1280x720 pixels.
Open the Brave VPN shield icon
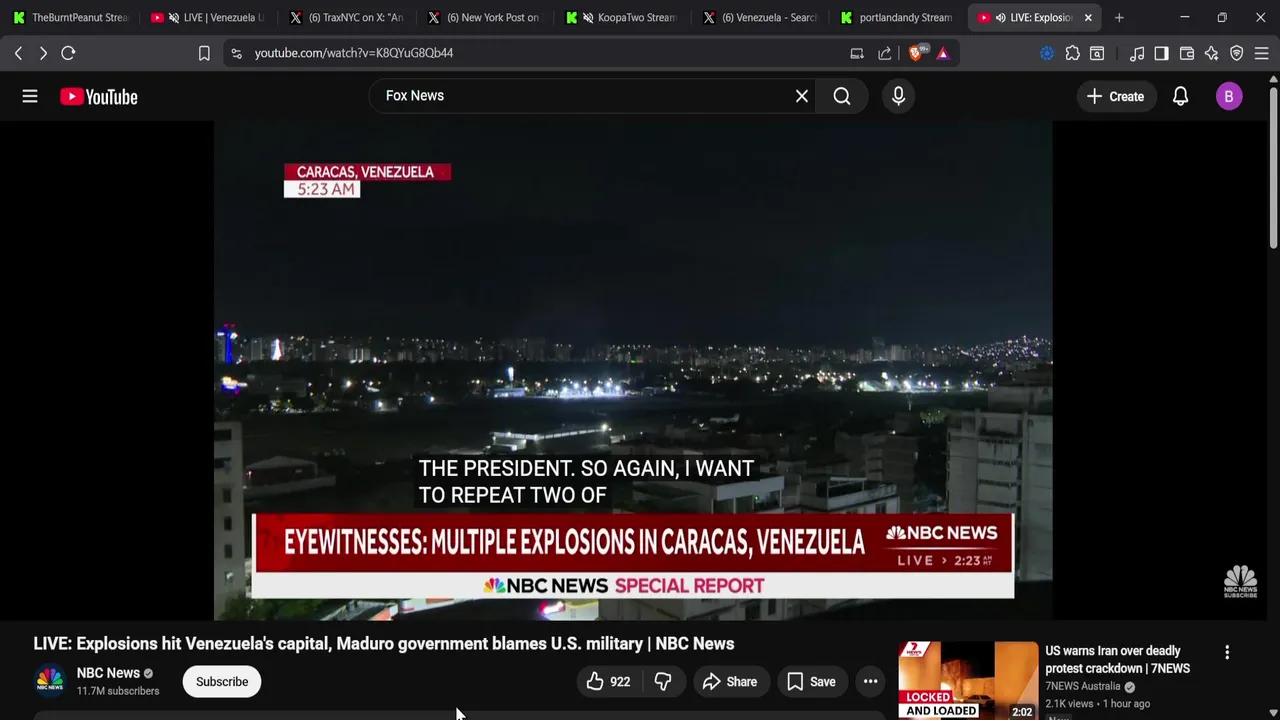[x=1237, y=53]
